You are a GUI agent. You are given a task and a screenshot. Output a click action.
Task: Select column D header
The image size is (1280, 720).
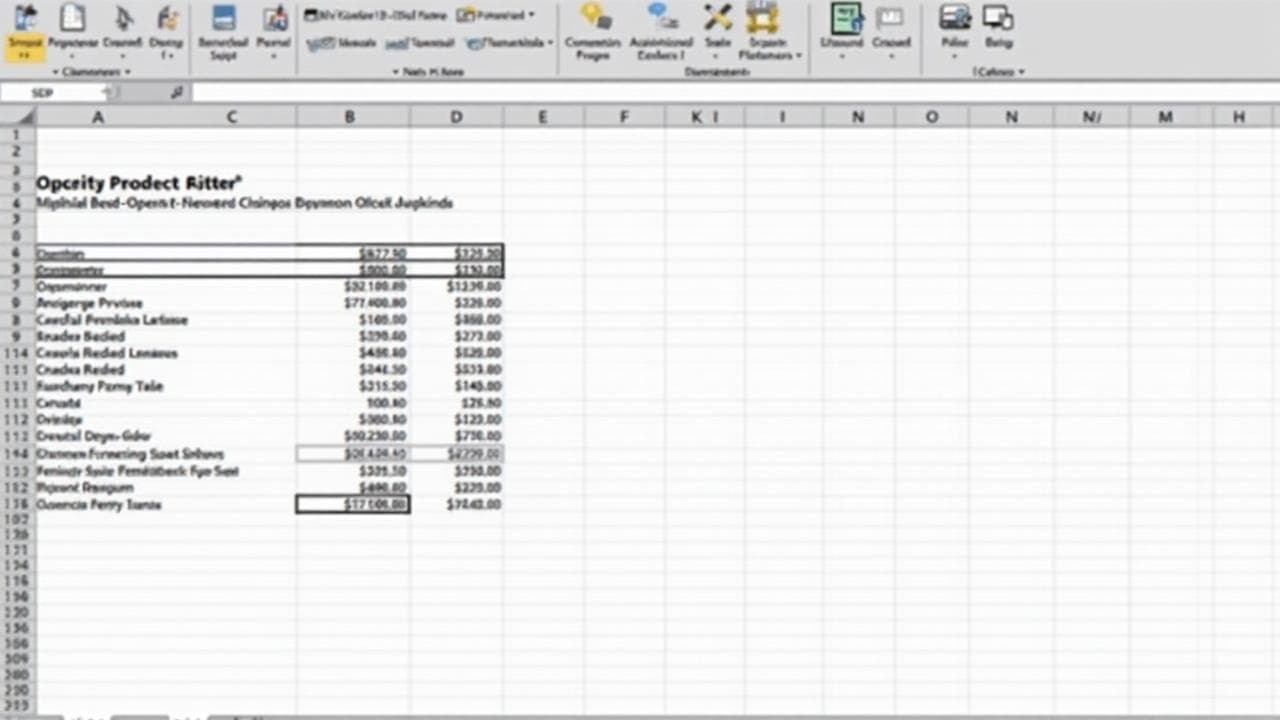pos(456,117)
